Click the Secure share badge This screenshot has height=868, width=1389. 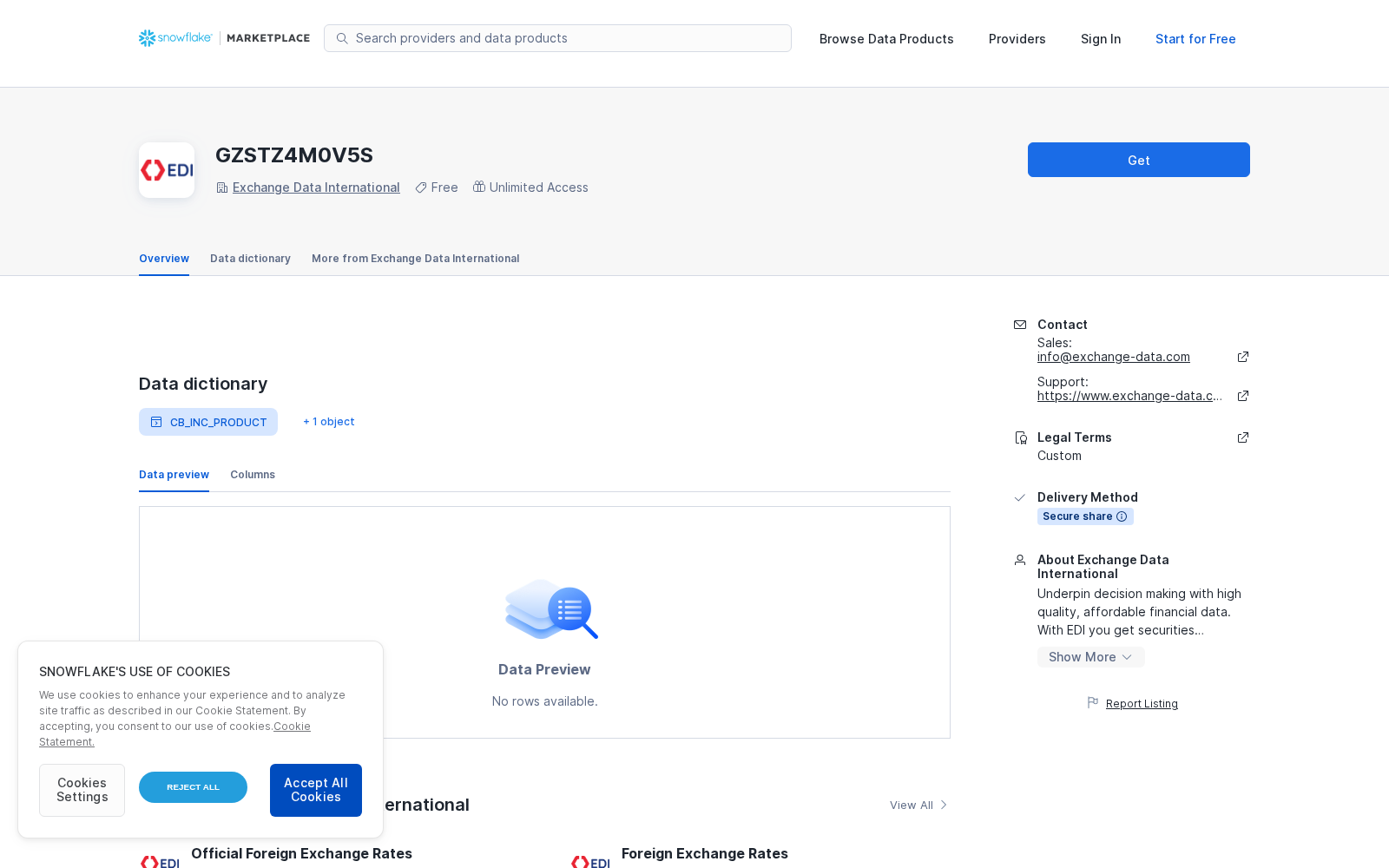[1085, 516]
